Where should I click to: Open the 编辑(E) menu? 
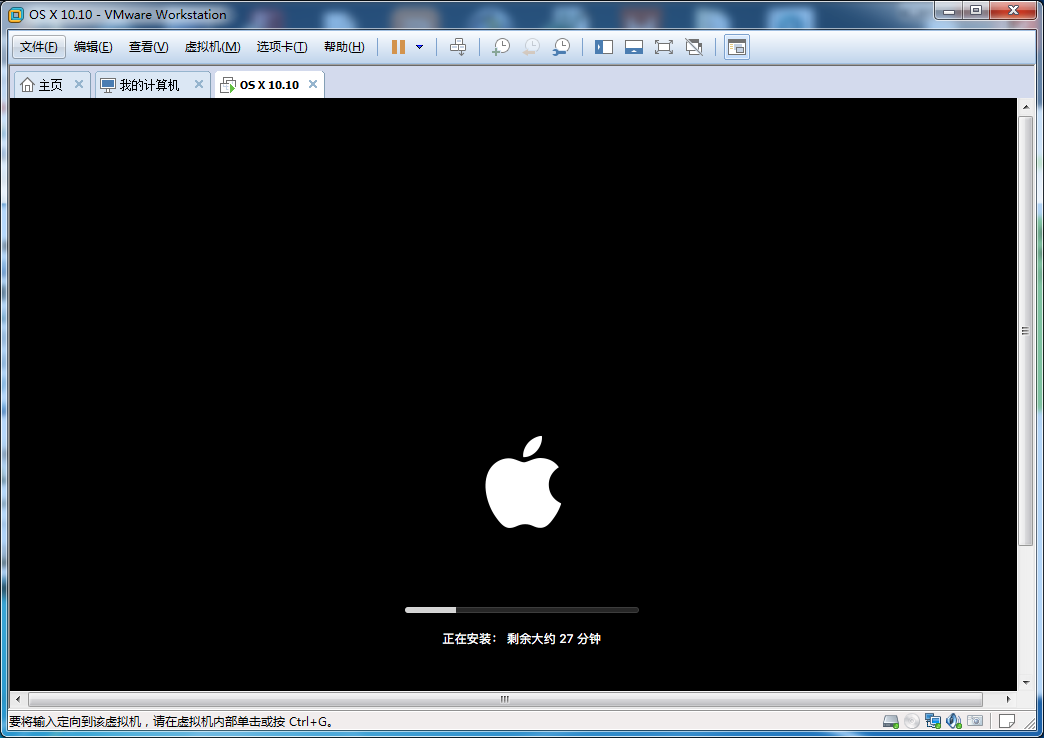tap(93, 47)
